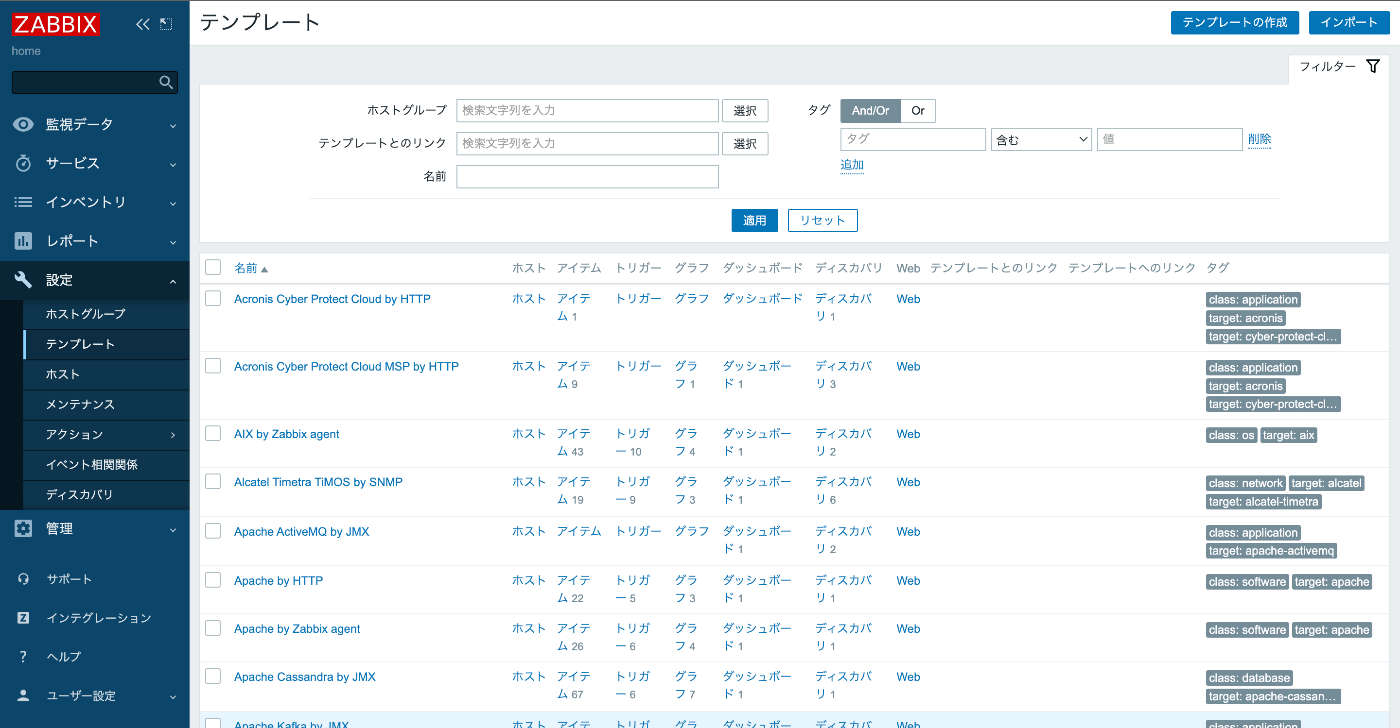Click the 追加 tag link

coord(852,165)
